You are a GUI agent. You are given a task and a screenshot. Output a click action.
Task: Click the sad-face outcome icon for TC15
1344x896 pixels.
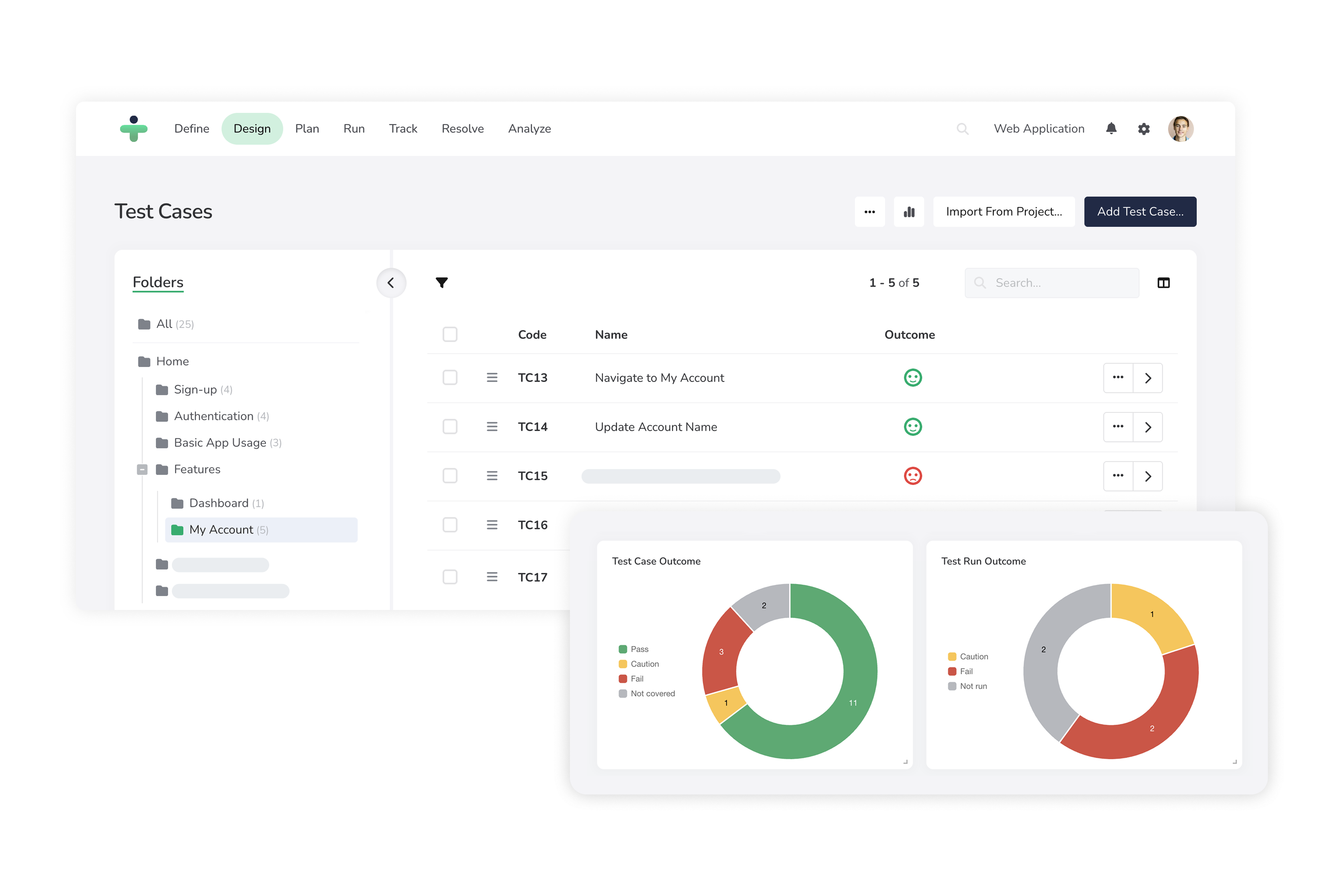(913, 476)
